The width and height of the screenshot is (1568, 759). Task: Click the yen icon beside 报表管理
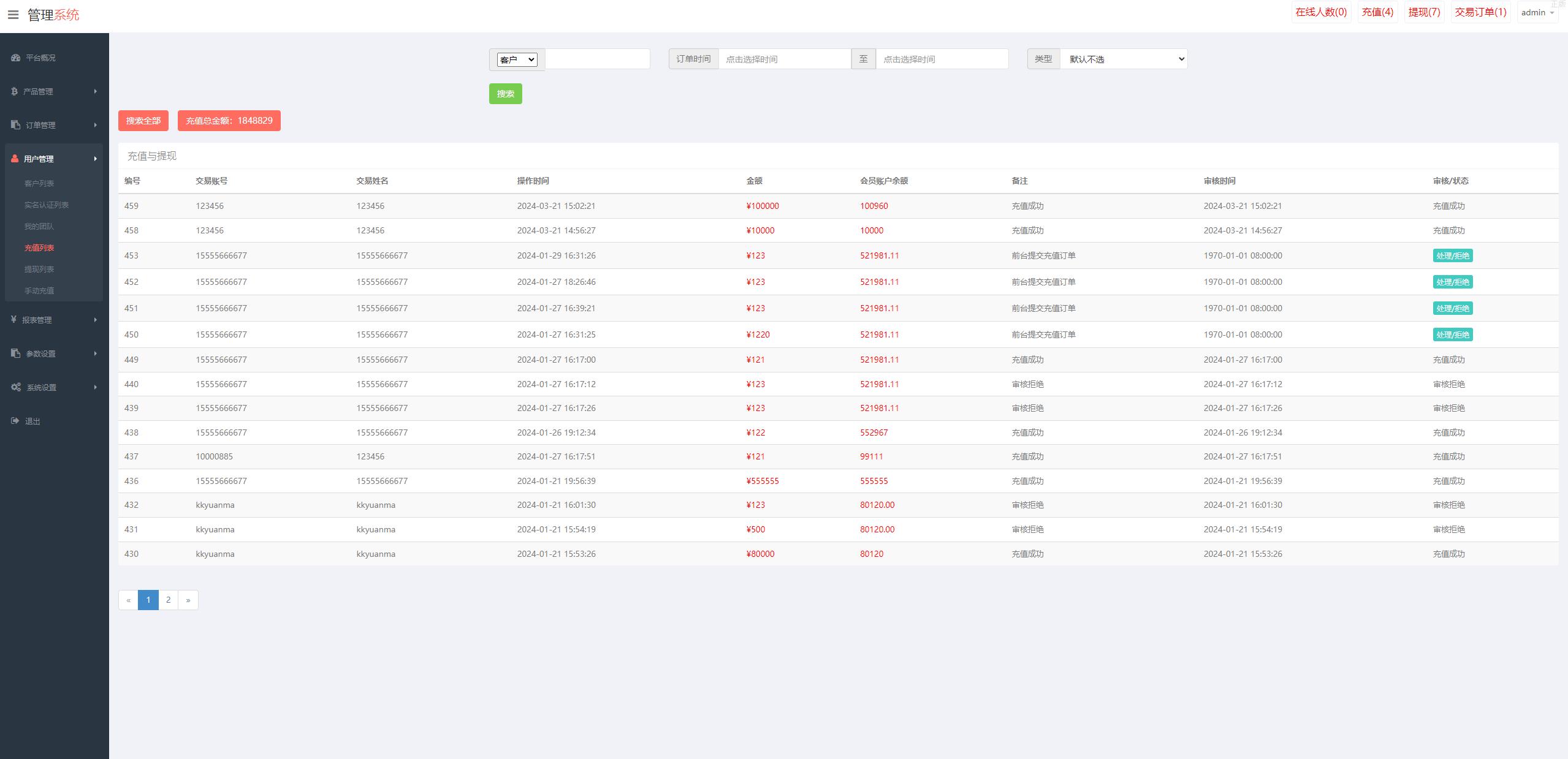13,320
